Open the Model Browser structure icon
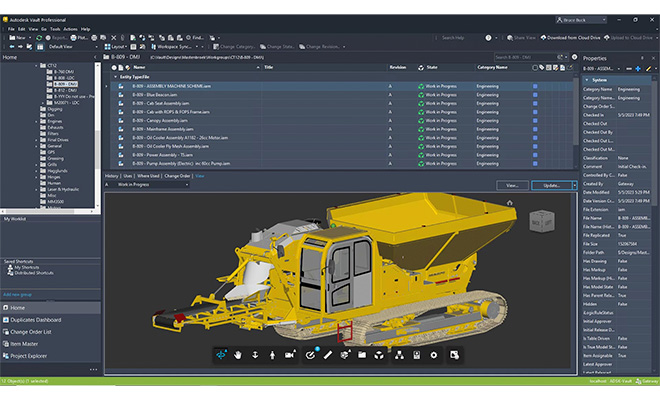Screen dimensions: 660x400 coord(398,355)
